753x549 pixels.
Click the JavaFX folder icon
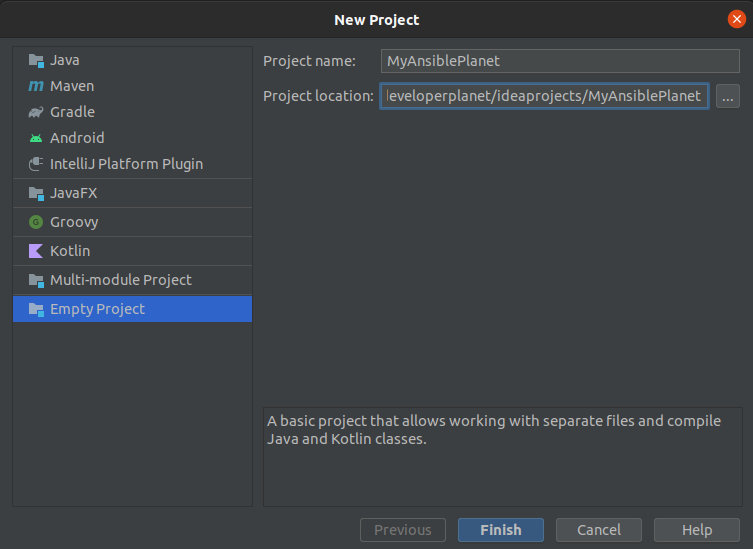pyautogui.click(x=37, y=193)
